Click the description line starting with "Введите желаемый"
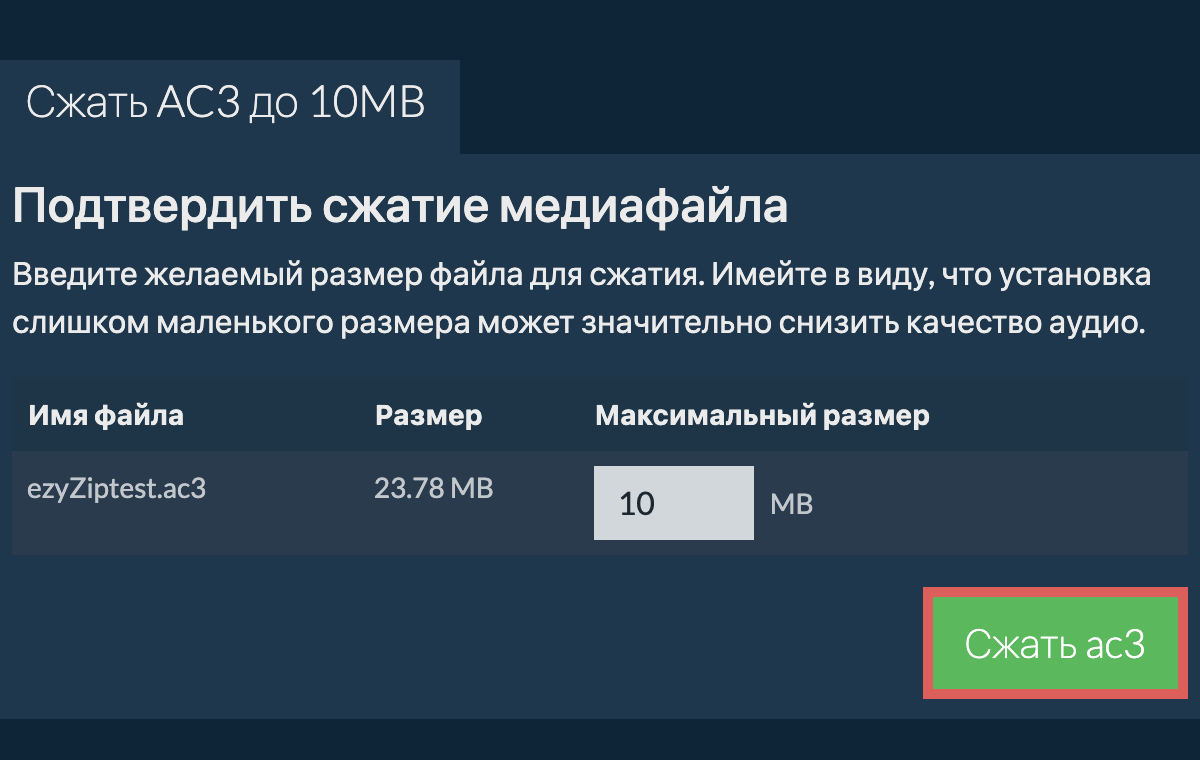The image size is (1200, 760). (580, 275)
